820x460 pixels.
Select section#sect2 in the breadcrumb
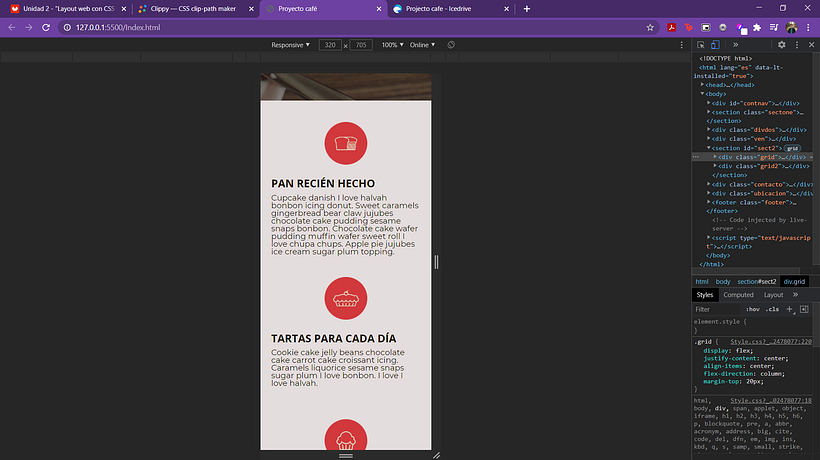(x=757, y=281)
